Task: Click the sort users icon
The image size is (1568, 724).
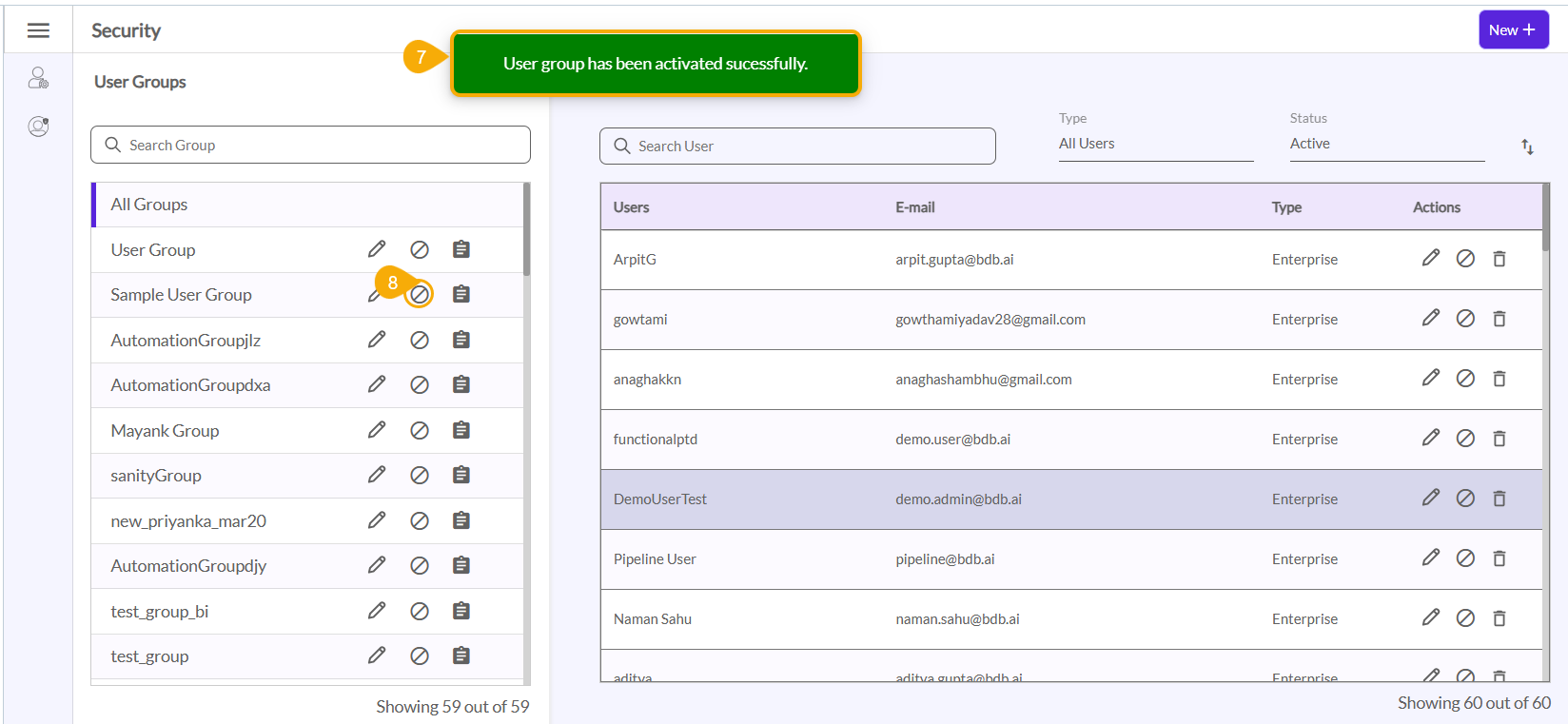Action: [1527, 147]
